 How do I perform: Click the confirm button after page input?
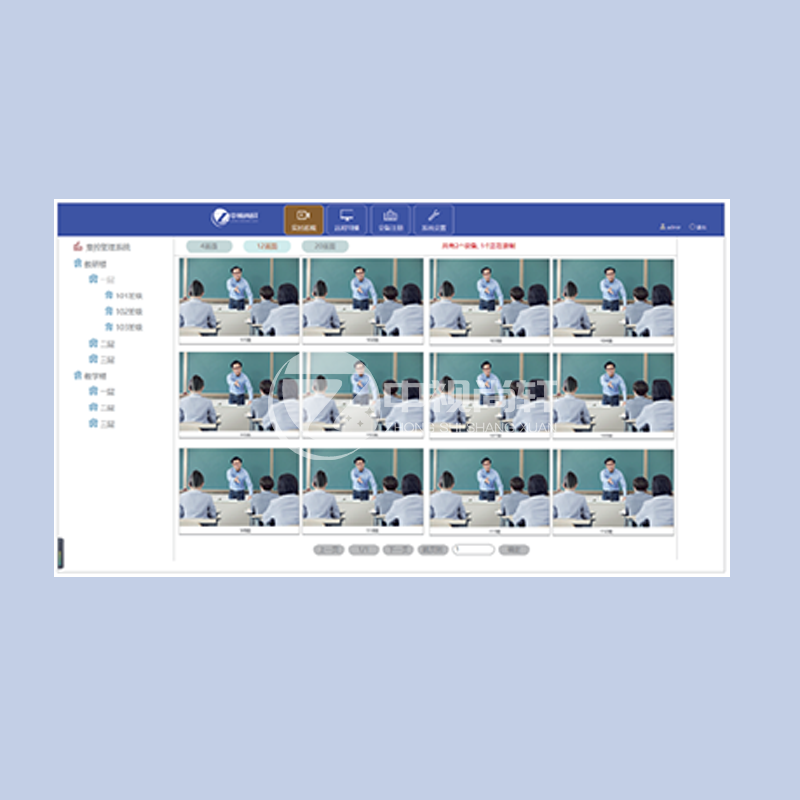(x=513, y=550)
